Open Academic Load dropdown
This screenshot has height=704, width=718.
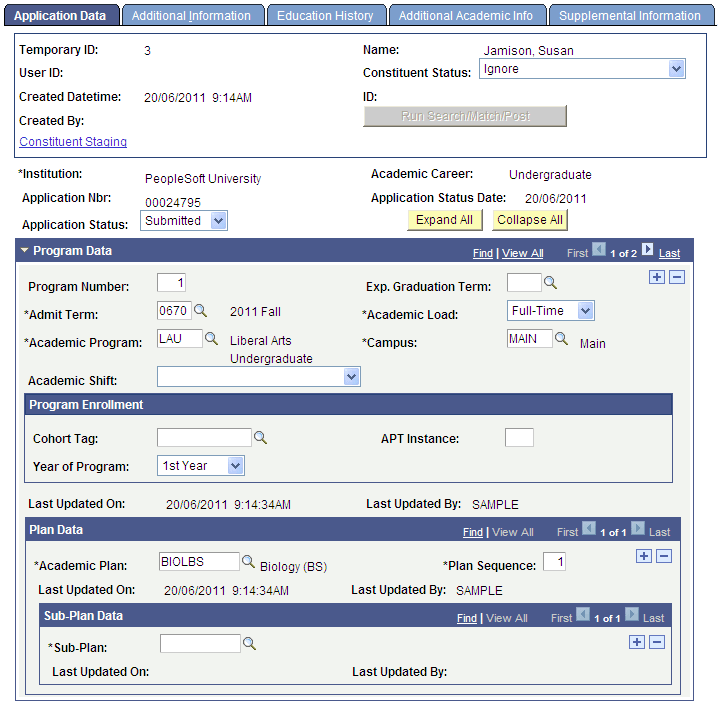coord(585,311)
